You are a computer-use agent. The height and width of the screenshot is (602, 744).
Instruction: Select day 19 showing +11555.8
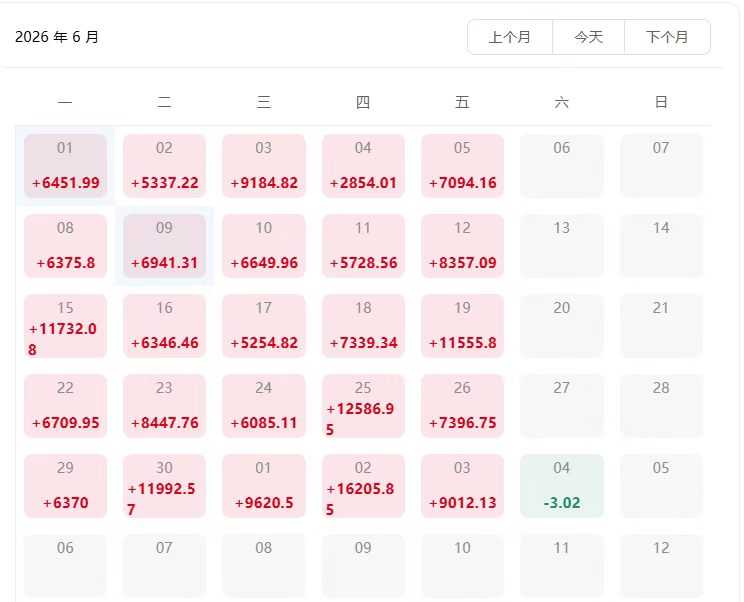pos(463,326)
